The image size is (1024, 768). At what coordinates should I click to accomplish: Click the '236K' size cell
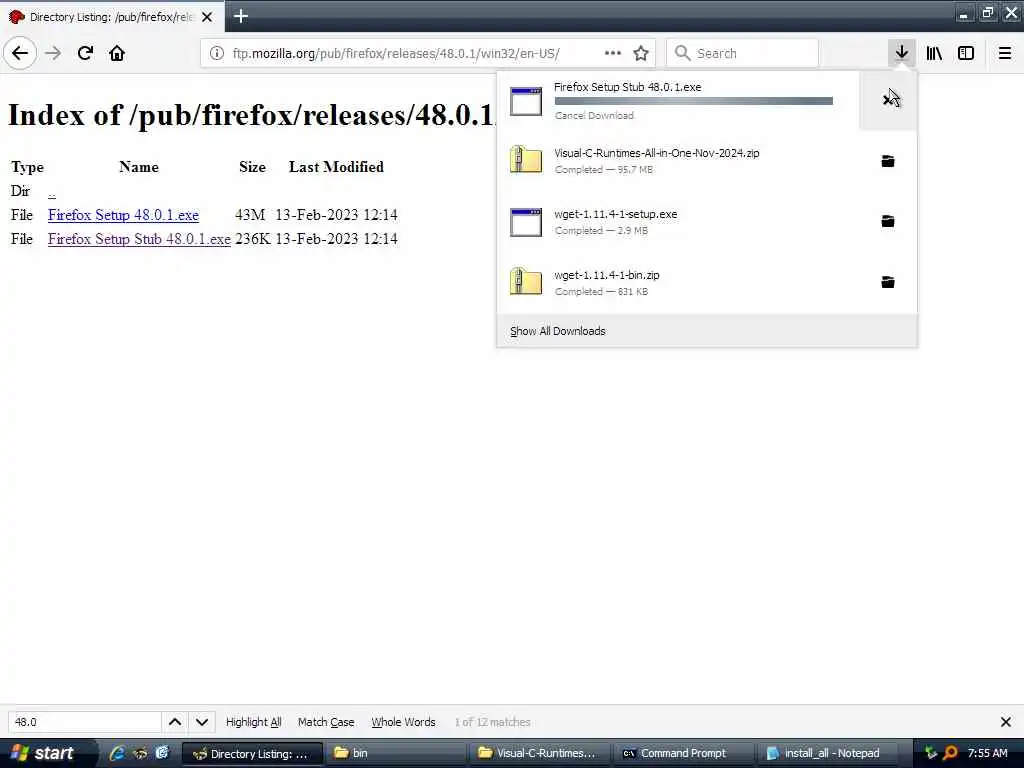pos(252,239)
